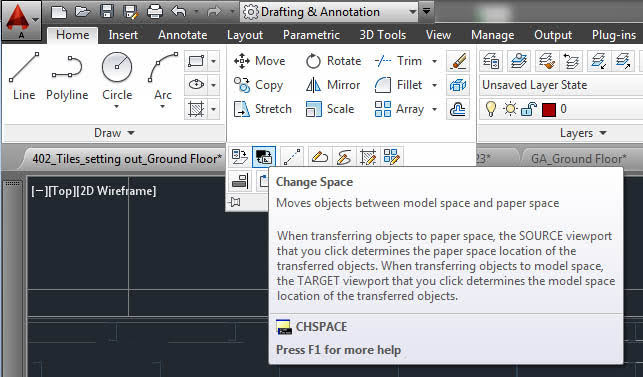
Task: Click the Offset tool icon
Action: coord(458,109)
